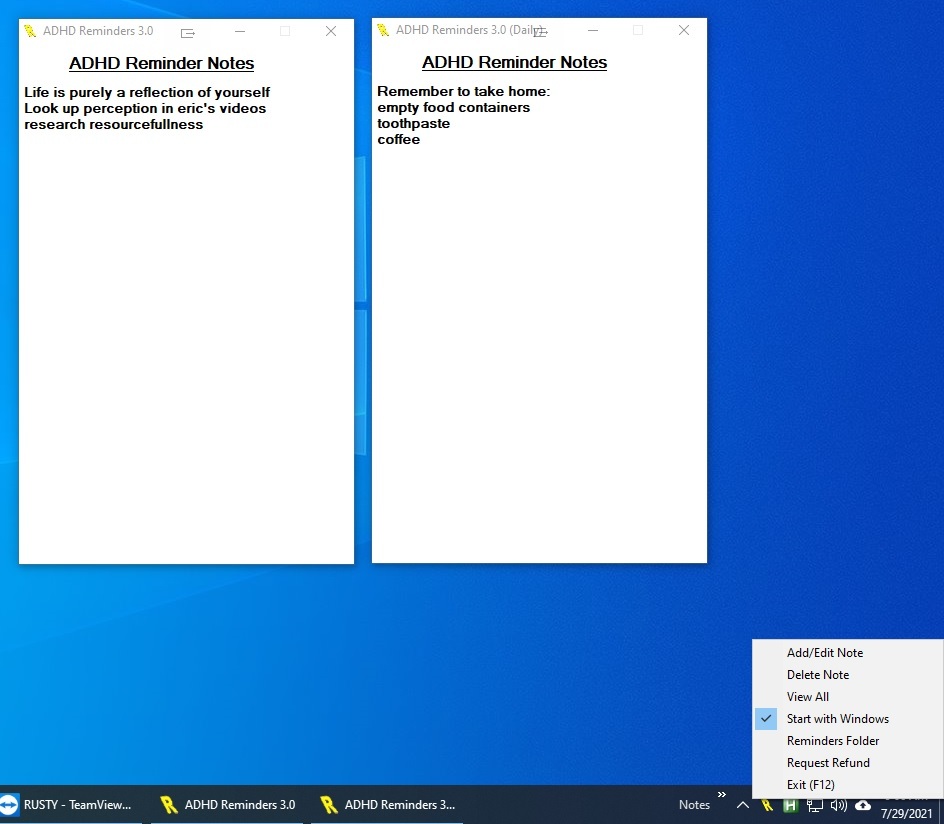Select Exit (F12) from the context menu
944x824 pixels.
pos(847,784)
